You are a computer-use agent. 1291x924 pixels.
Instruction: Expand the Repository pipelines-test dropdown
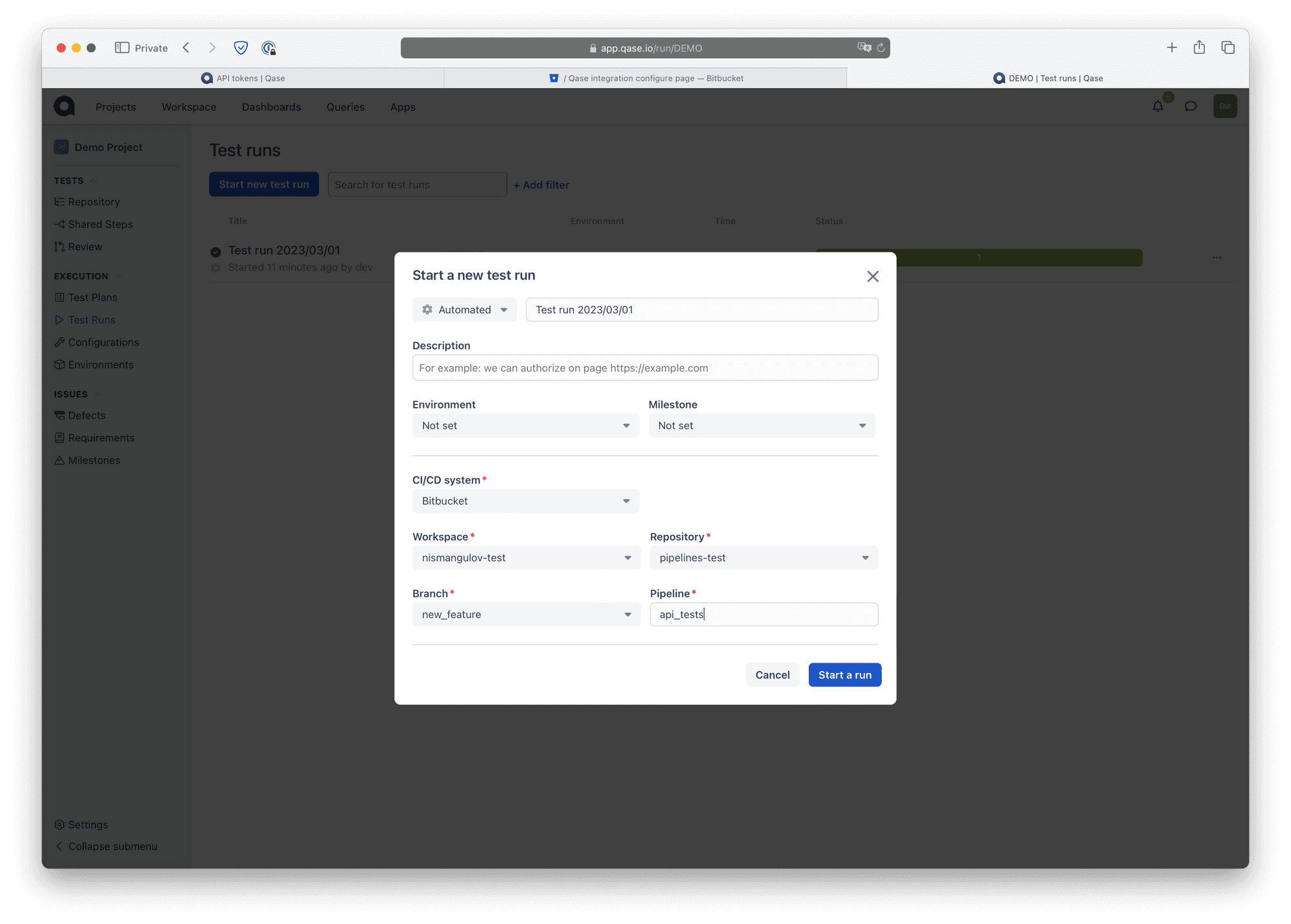tap(764, 558)
